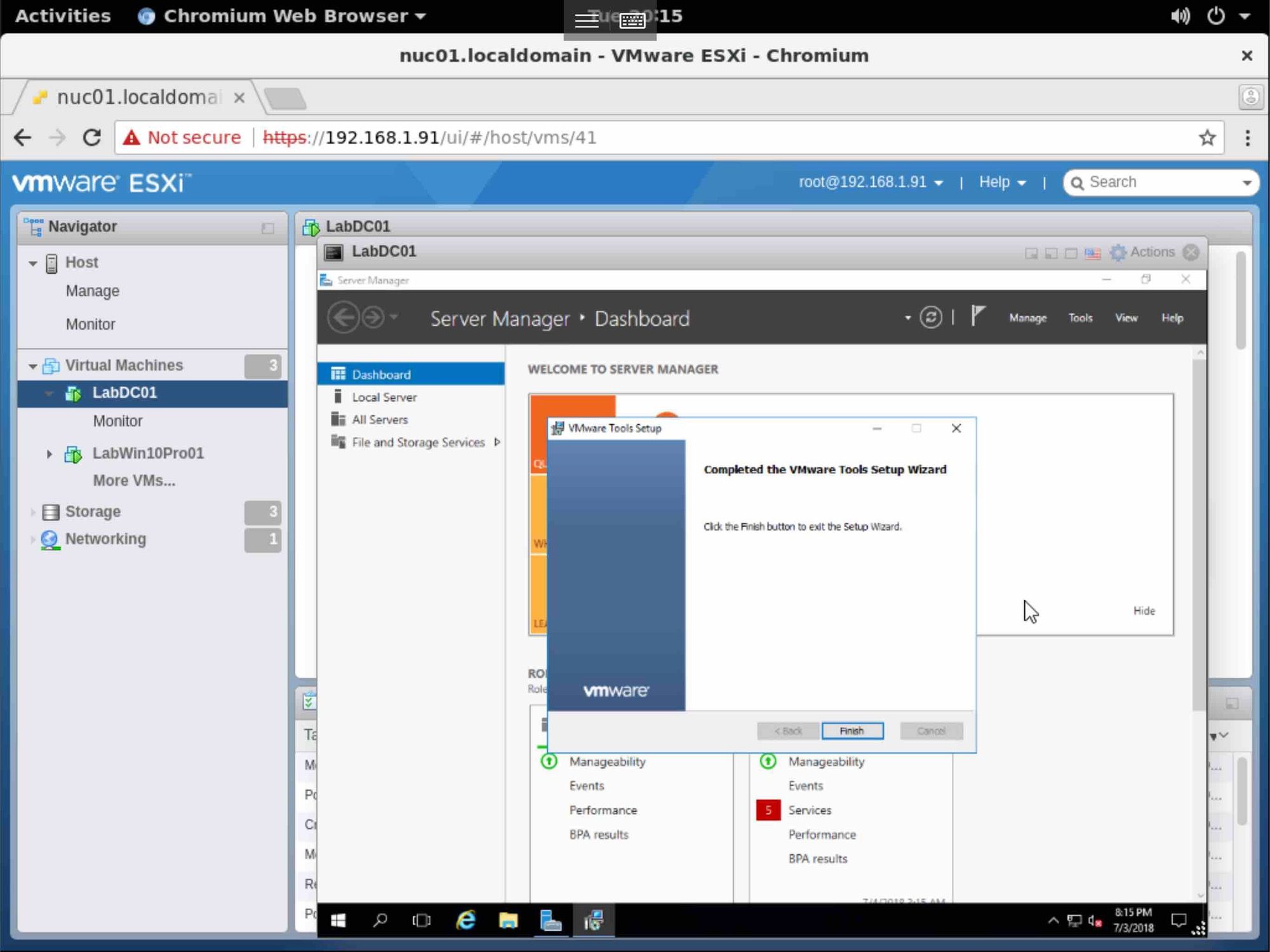
Task: Open ESXi Help dropdown
Action: (1002, 182)
